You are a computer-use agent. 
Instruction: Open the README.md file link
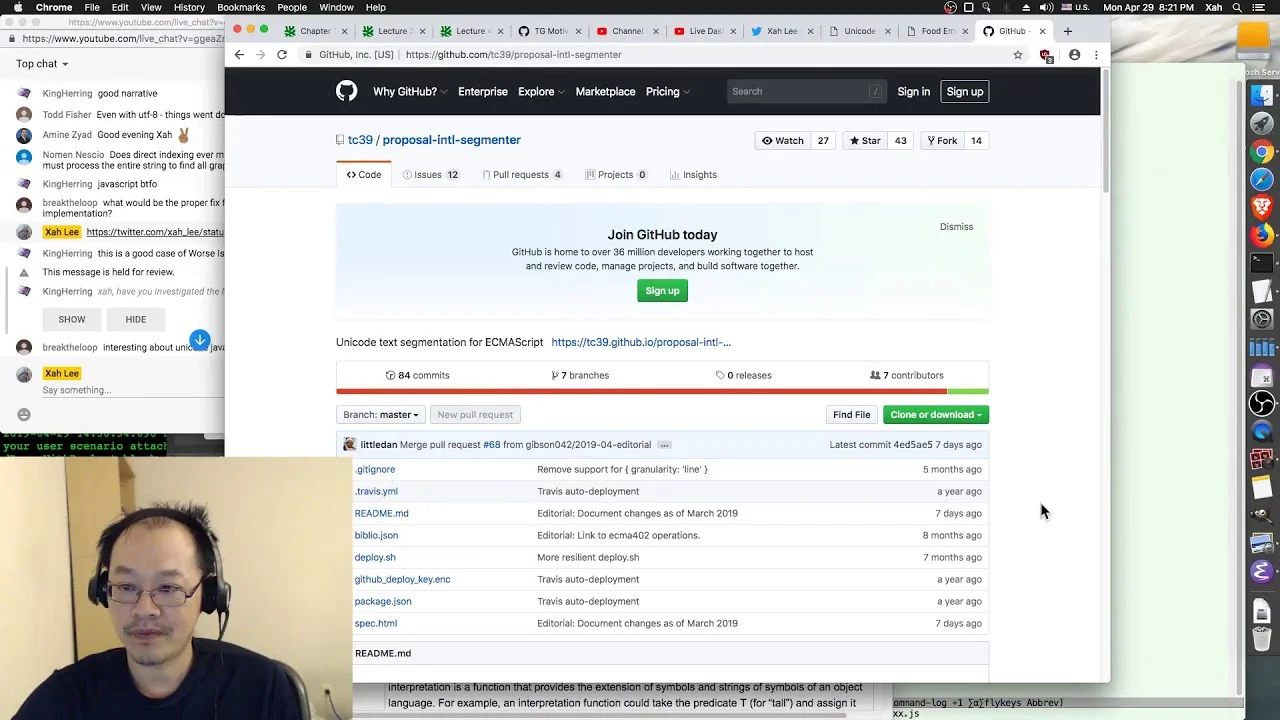click(381, 513)
